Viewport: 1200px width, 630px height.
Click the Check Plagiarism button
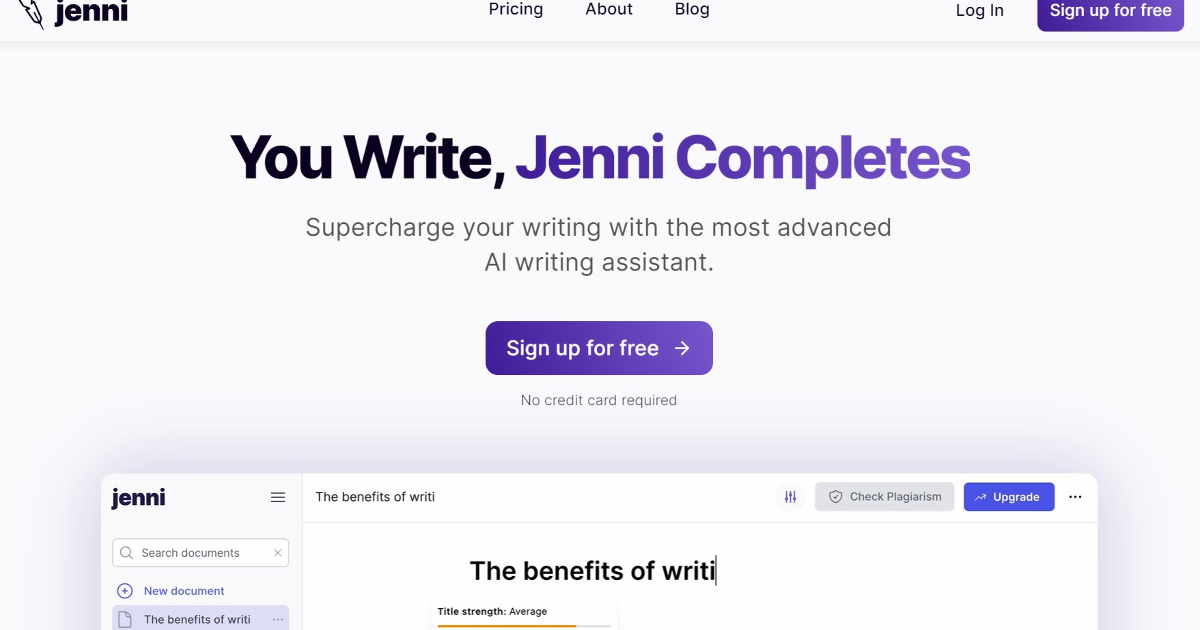(x=884, y=496)
